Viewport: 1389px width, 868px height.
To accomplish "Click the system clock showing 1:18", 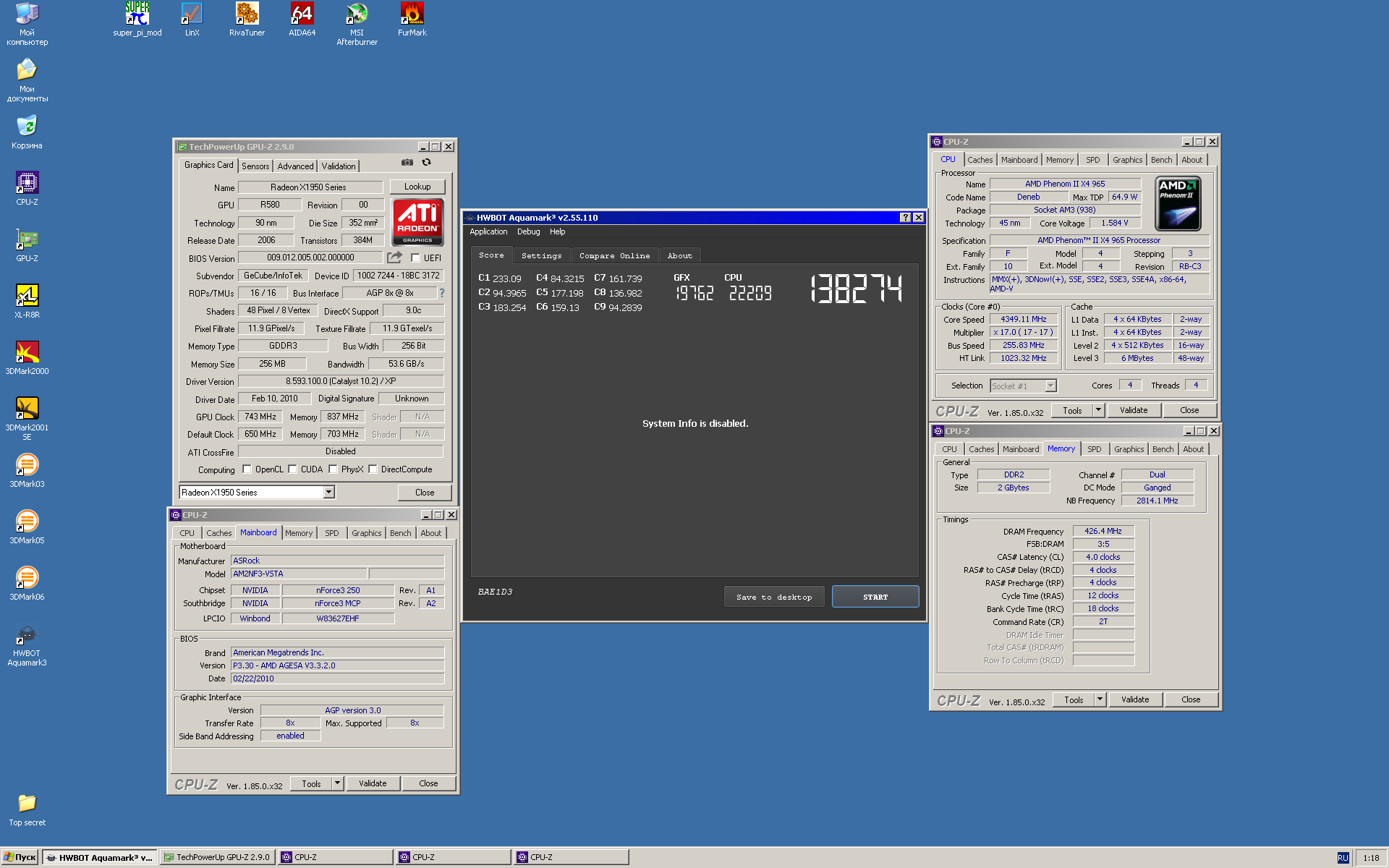I will click(x=1371, y=858).
